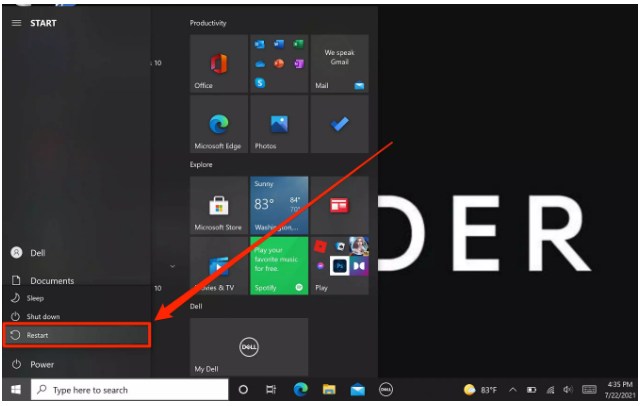Viewport: 644px width, 406px height.
Task: Click the Windows Start button in taskbar
Action: pos(16,390)
